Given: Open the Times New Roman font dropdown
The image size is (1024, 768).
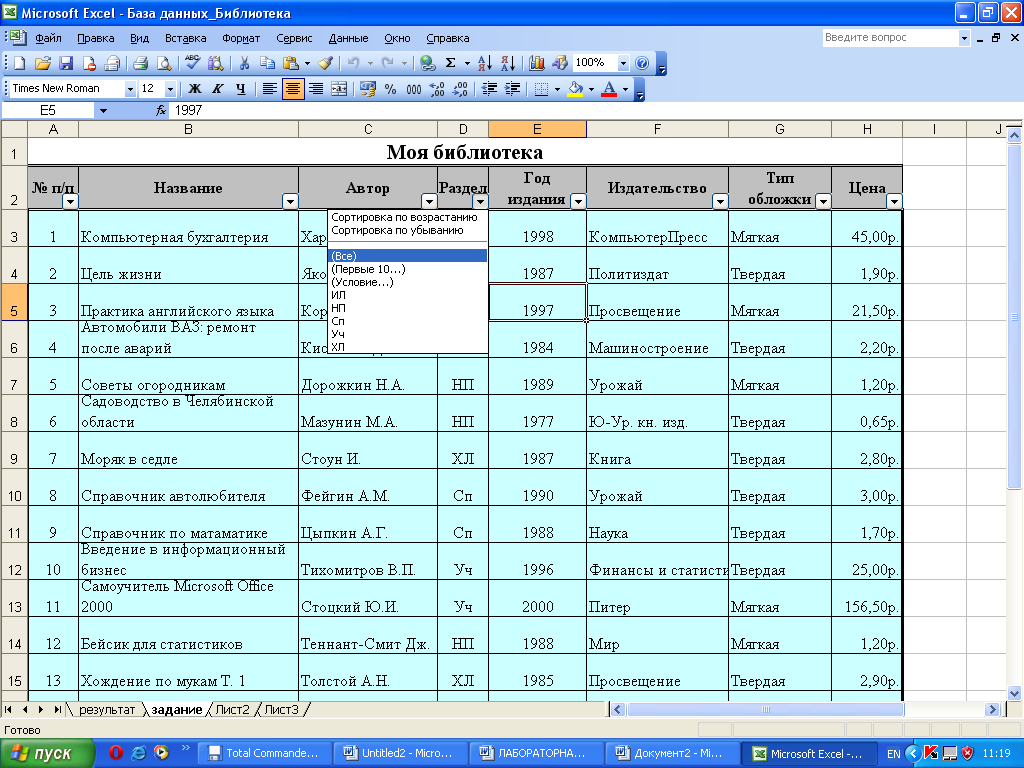Looking at the screenshot, I should pyautogui.click(x=130, y=89).
